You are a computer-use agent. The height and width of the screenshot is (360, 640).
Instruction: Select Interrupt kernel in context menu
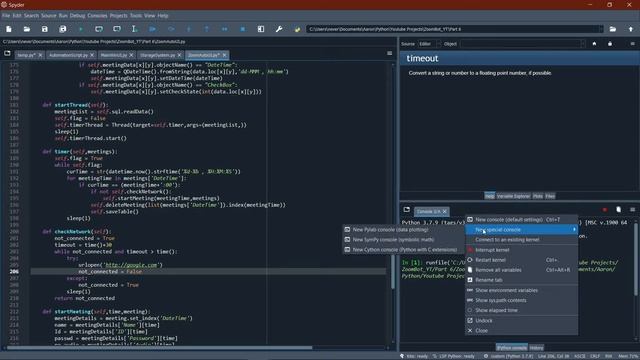pyautogui.click(x=521, y=250)
